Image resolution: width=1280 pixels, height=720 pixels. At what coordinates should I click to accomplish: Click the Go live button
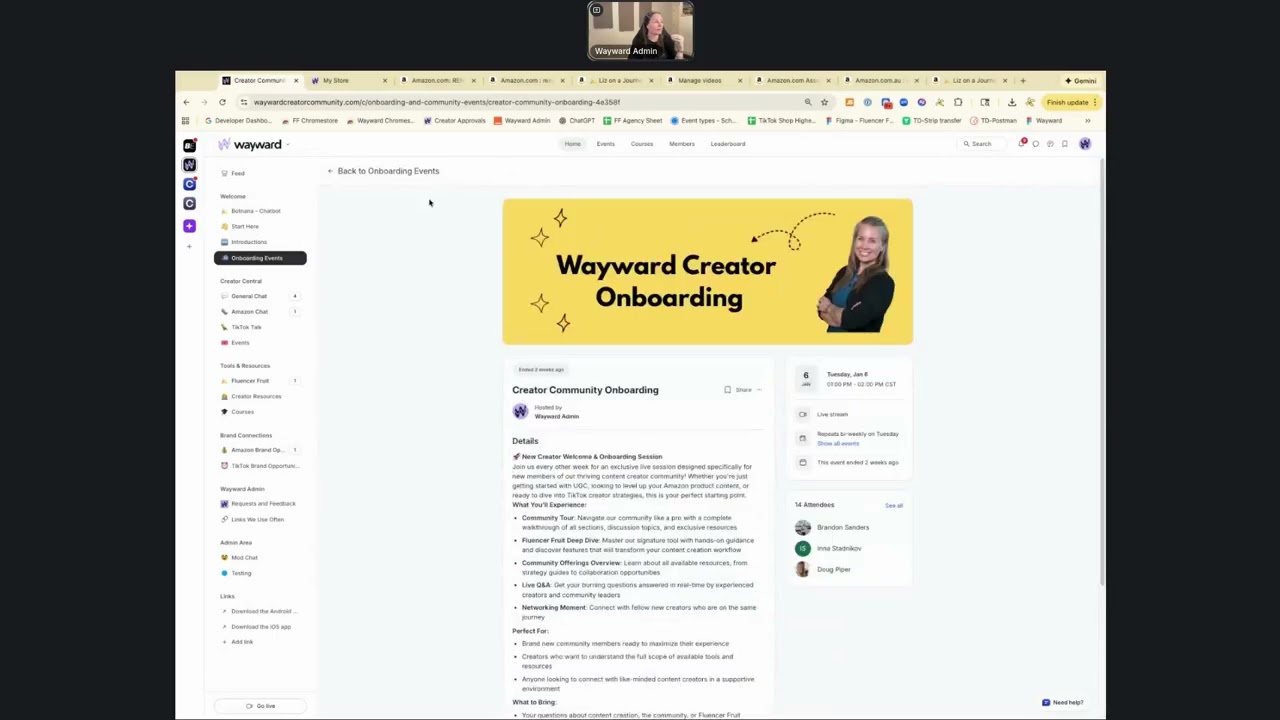(260, 706)
